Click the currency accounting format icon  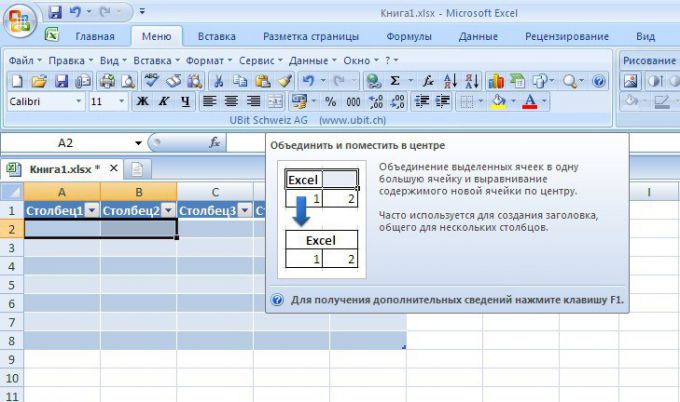[299, 102]
